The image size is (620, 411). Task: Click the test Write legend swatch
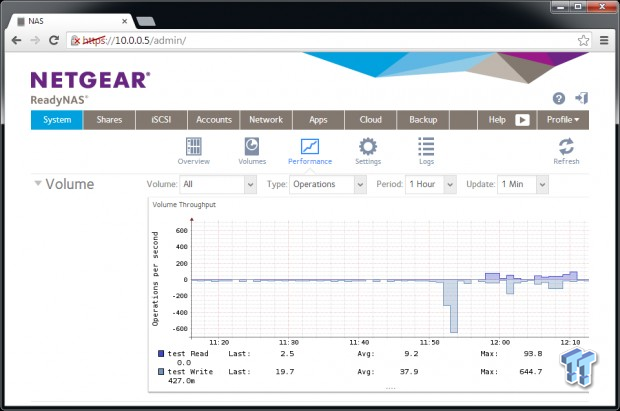161,372
